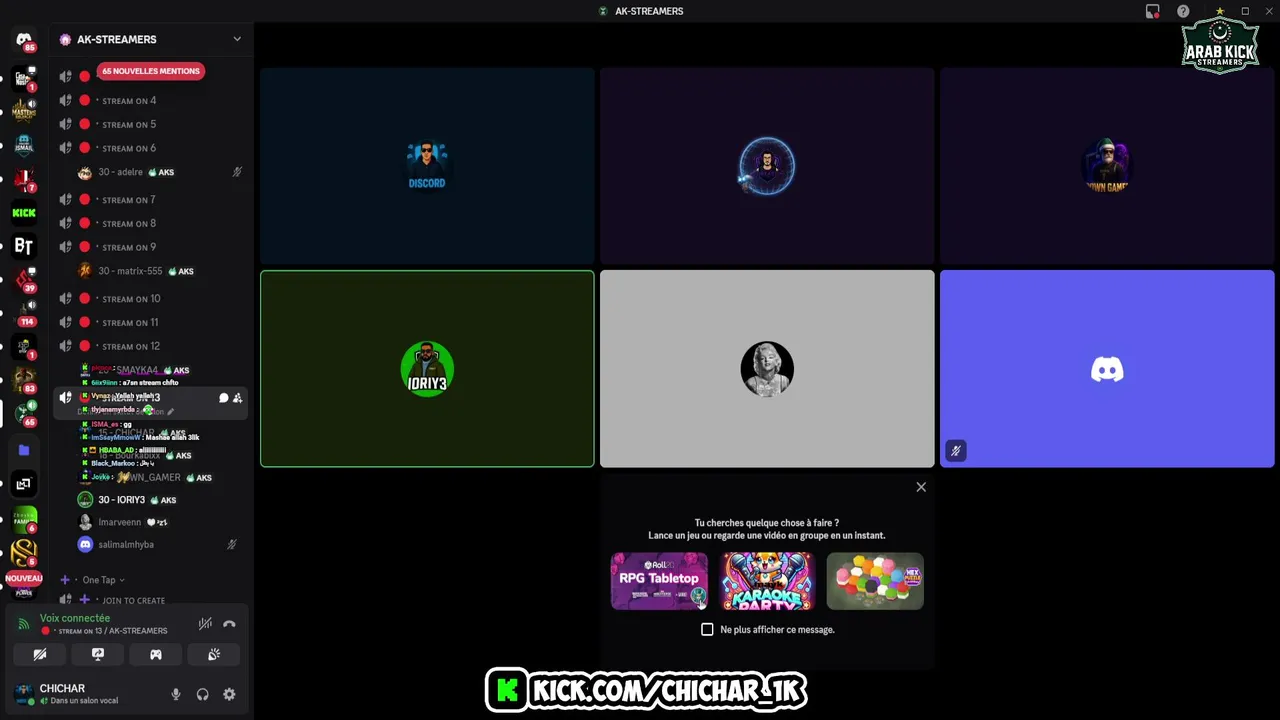The width and height of the screenshot is (1280, 720).
Task: Open the purple server folder icon
Action: [x=24, y=450]
